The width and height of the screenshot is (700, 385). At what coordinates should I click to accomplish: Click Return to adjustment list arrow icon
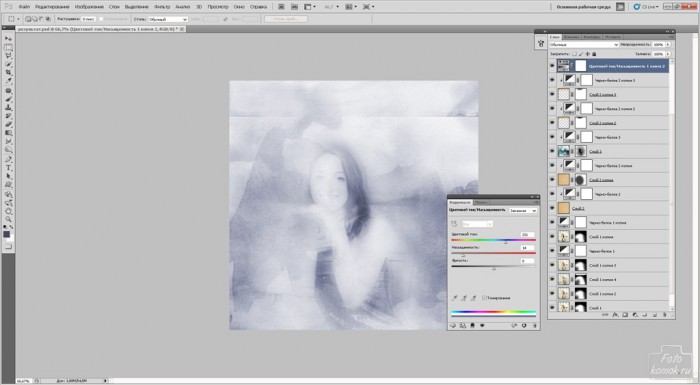tap(453, 326)
